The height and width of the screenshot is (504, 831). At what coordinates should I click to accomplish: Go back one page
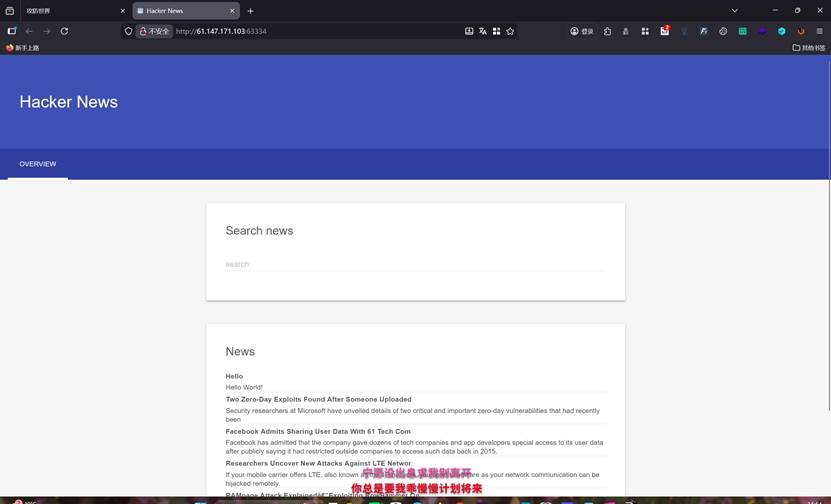[x=29, y=31]
